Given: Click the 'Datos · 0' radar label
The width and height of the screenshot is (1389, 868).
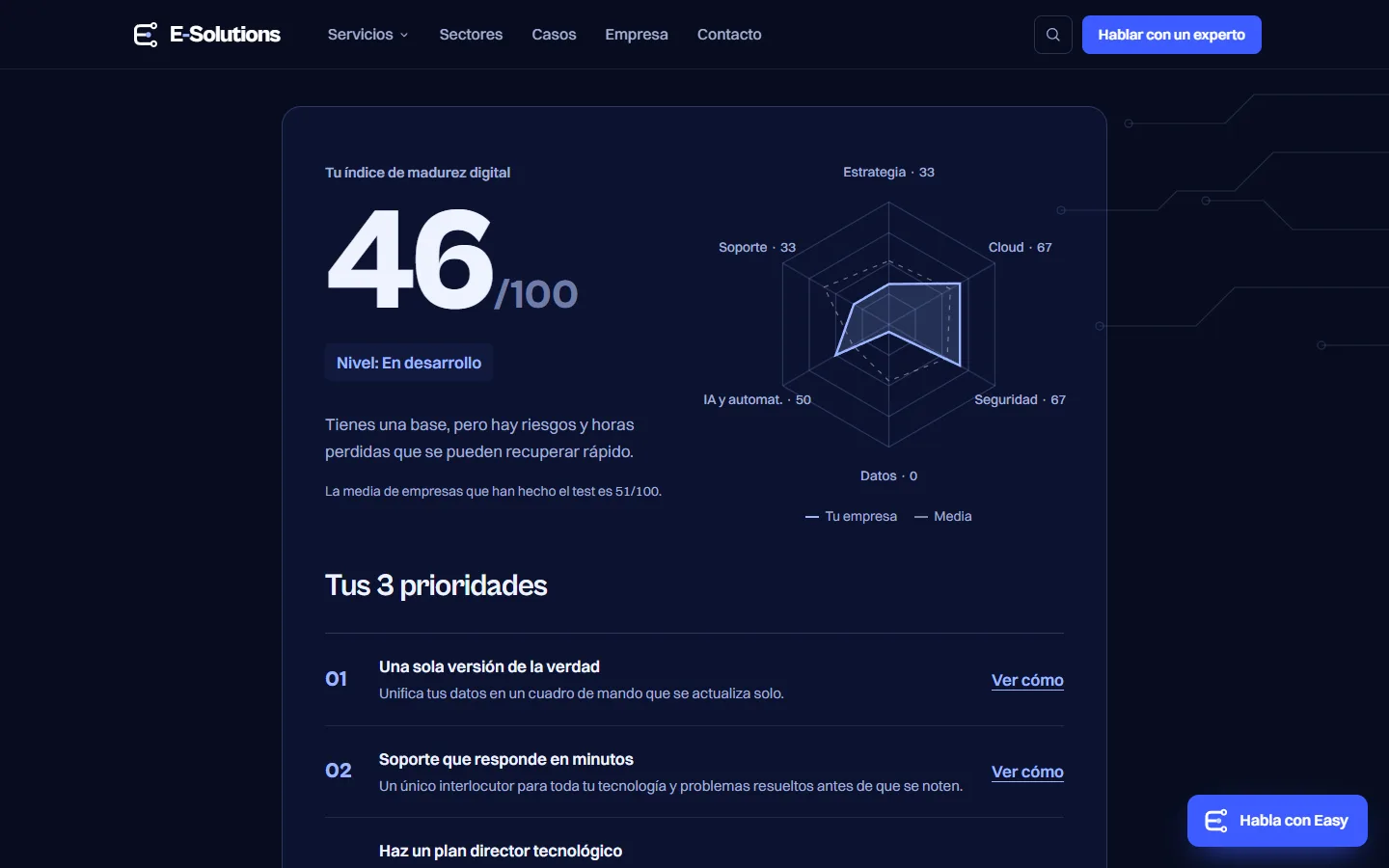Looking at the screenshot, I should pos(888,475).
